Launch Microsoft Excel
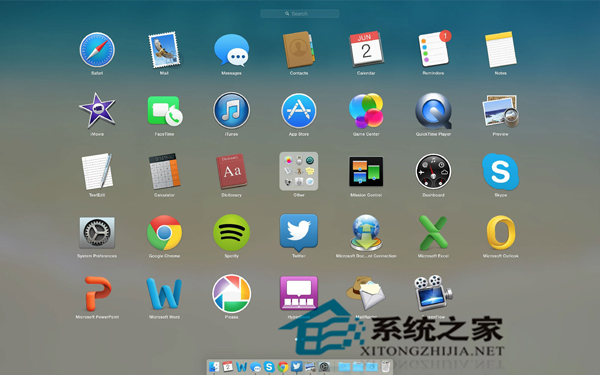Image resolution: width=600 pixels, height=375 pixels. pos(434,233)
